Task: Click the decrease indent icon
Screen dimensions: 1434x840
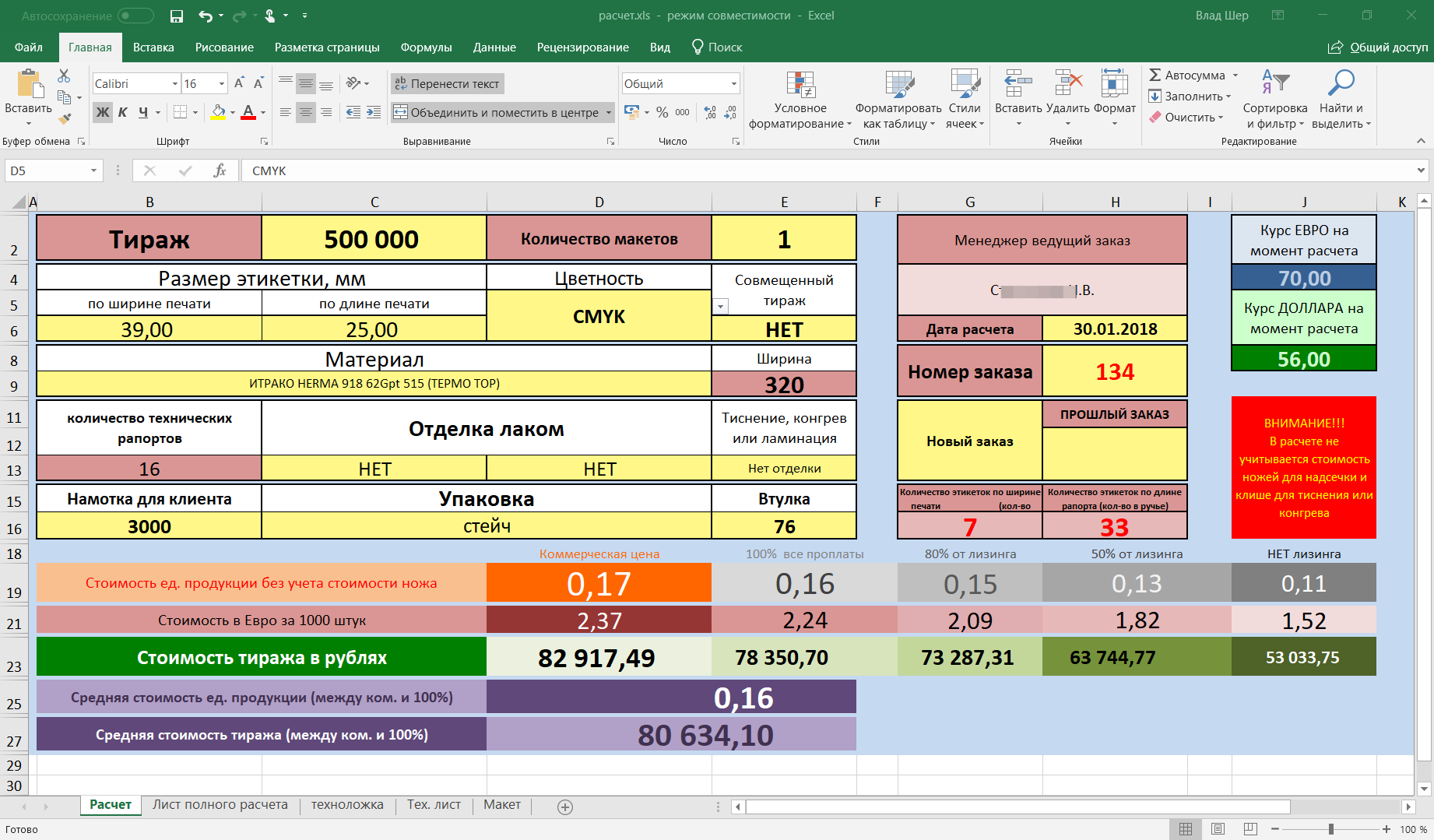Action: (x=353, y=112)
